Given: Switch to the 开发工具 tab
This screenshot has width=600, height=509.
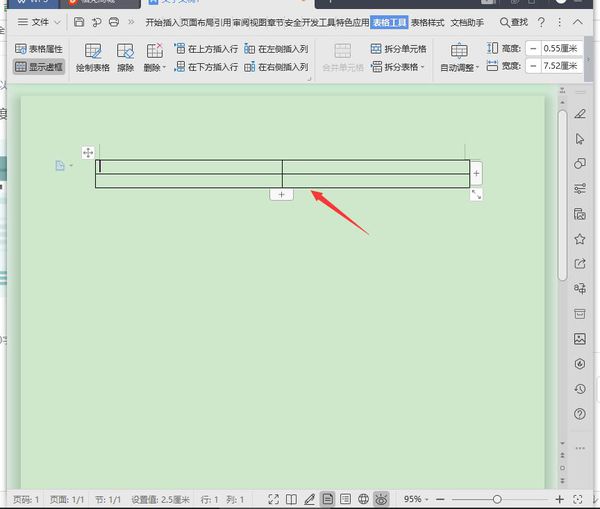Looking at the screenshot, I should tap(318, 23).
